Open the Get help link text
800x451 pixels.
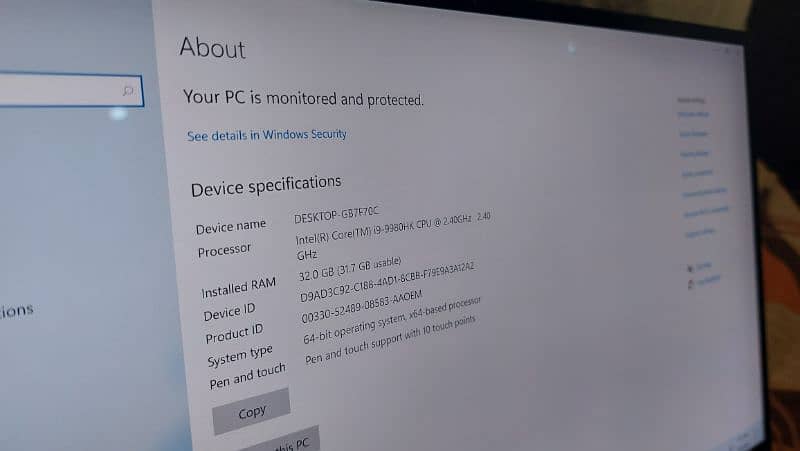705,265
